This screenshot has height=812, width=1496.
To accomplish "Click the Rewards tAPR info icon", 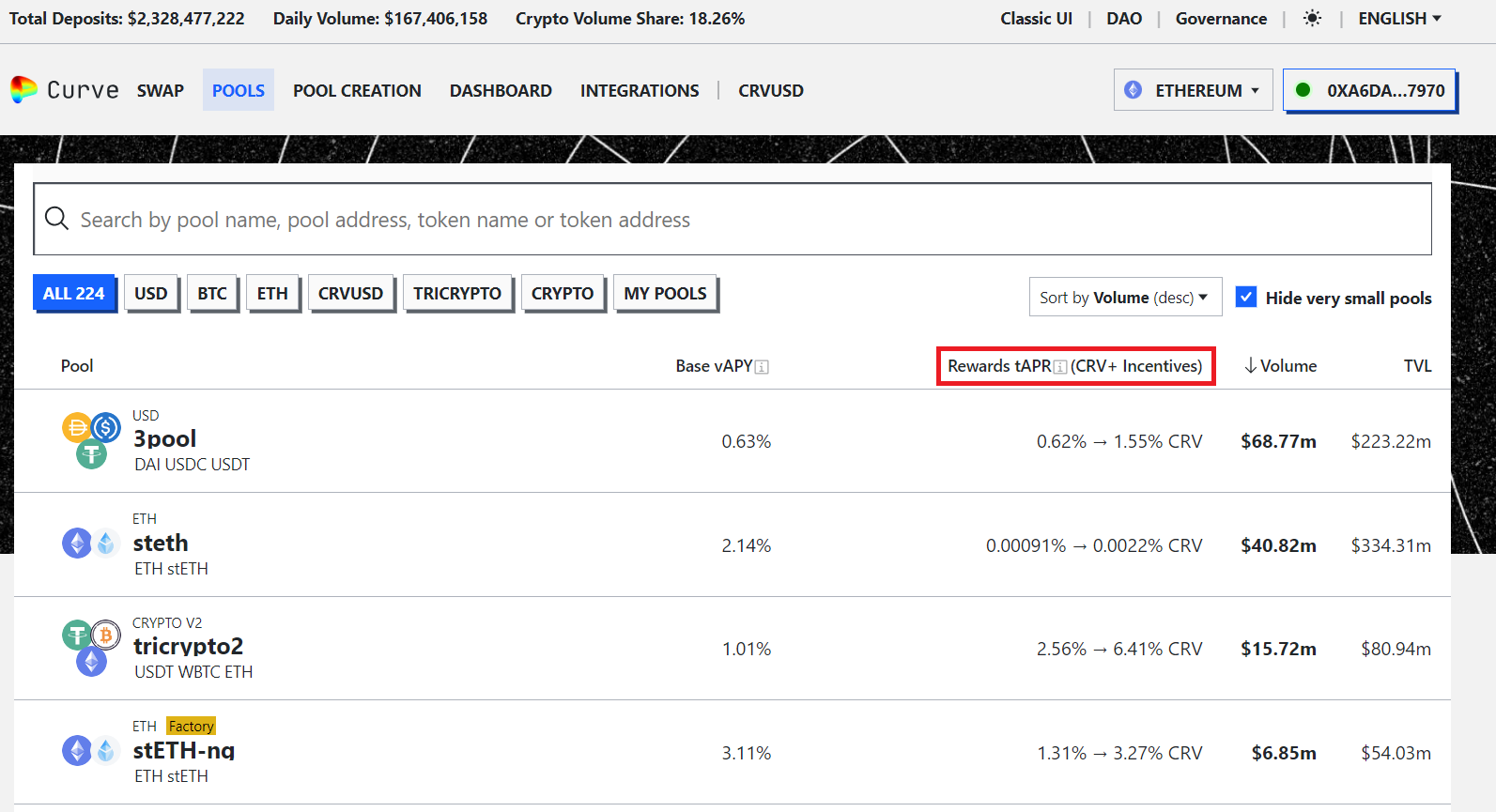I will [1060, 367].
